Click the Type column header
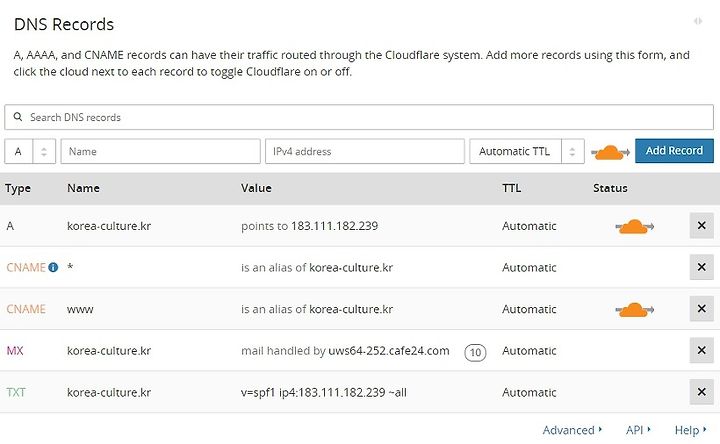This screenshot has width=720, height=444. click(x=18, y=189)
